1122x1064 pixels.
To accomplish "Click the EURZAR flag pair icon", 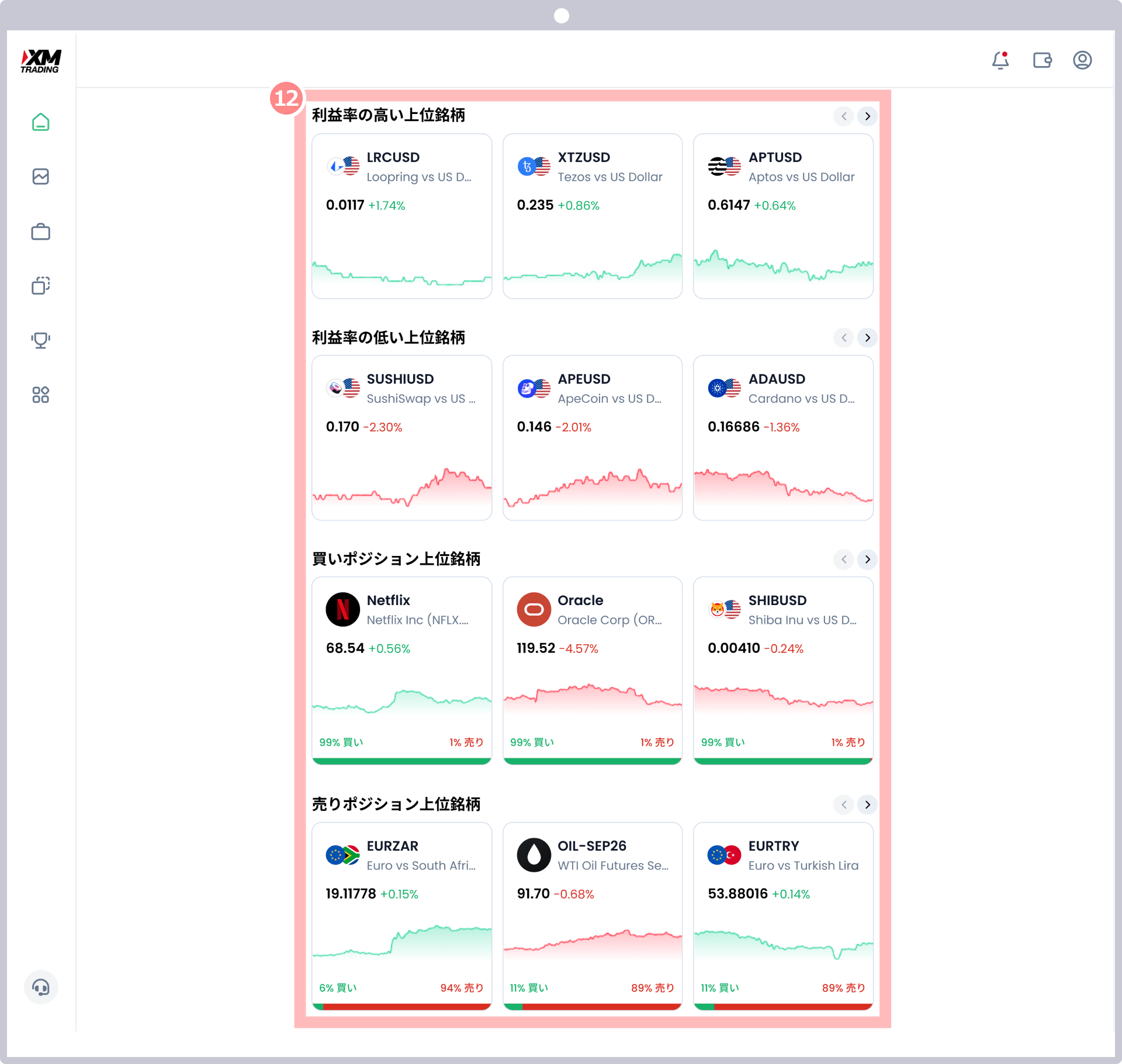I will [343, 855].
